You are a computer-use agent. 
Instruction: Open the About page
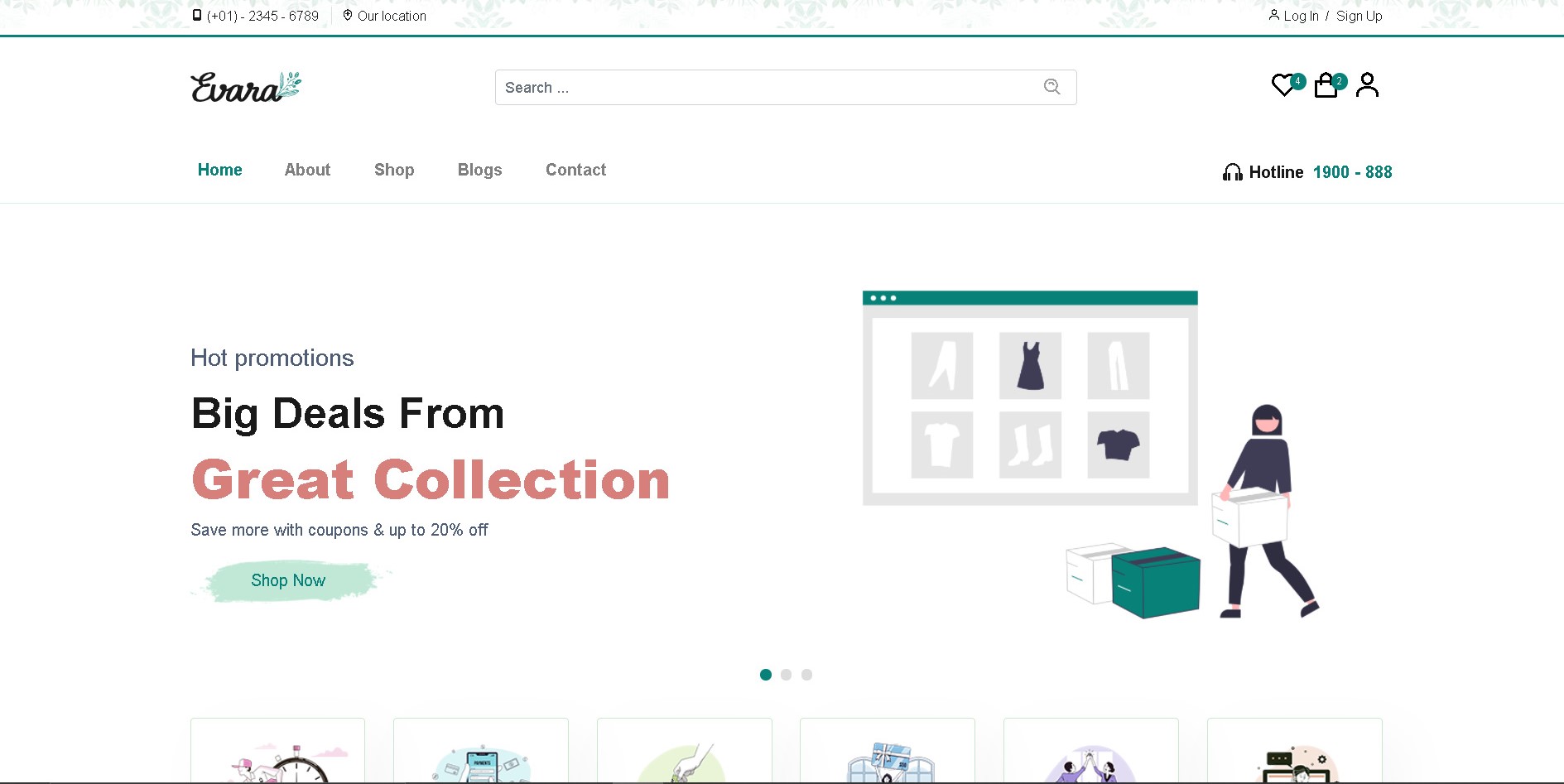click(x=308, y=170)
